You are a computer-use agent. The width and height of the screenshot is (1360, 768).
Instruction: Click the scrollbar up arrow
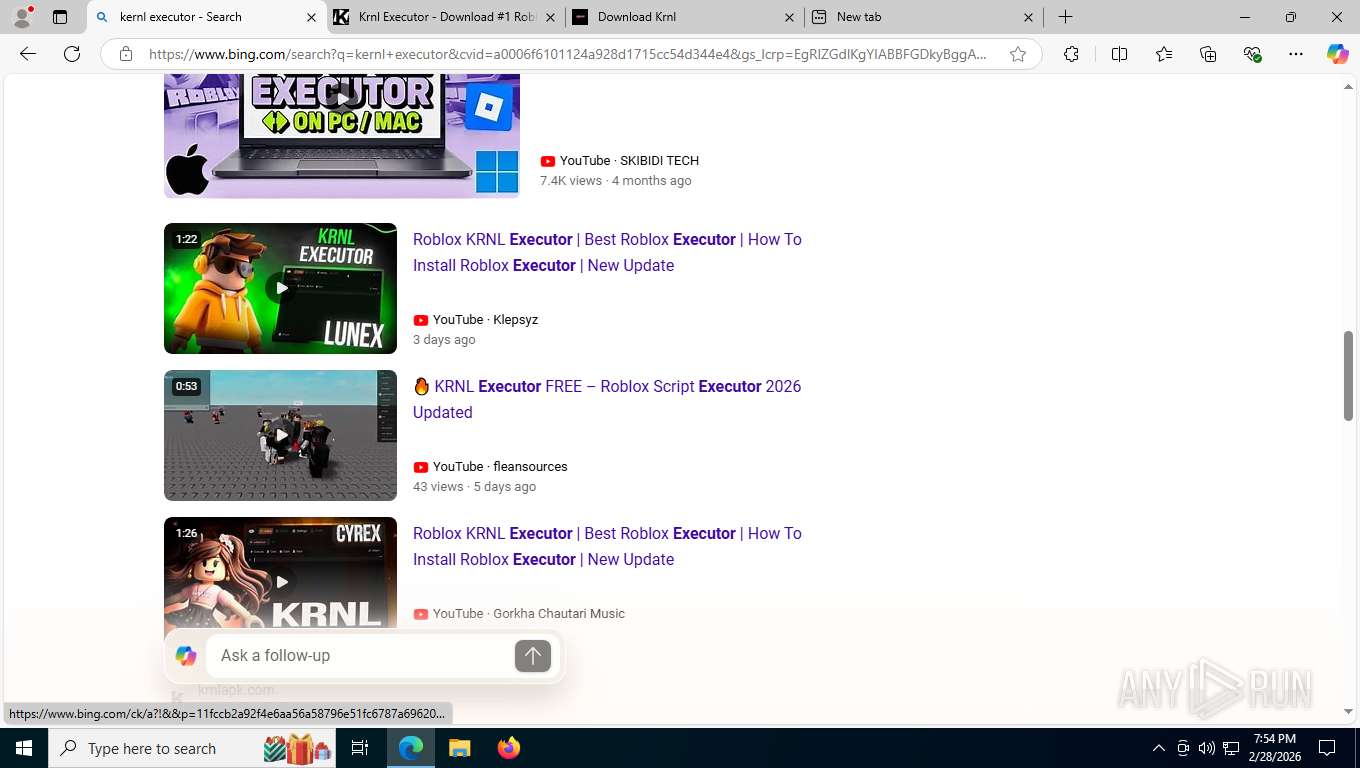[x=1348, y=87]
